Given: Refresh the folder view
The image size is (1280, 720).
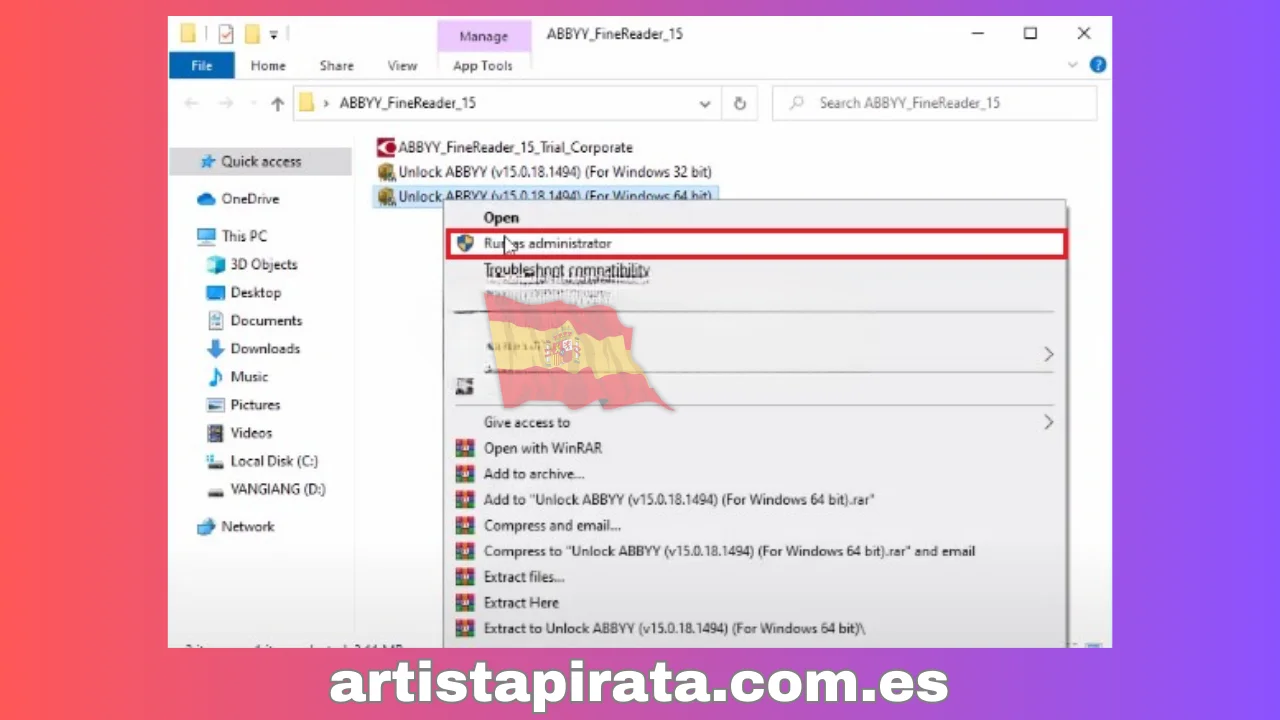Looking at the screenshot, I should point(740,103).
